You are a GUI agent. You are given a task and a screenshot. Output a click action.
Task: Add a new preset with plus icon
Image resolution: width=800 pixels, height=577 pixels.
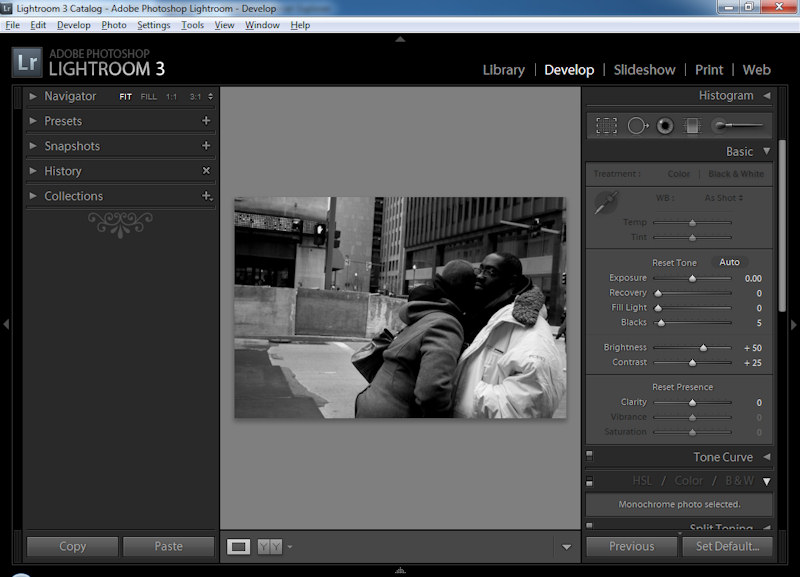tap(206, 121)
